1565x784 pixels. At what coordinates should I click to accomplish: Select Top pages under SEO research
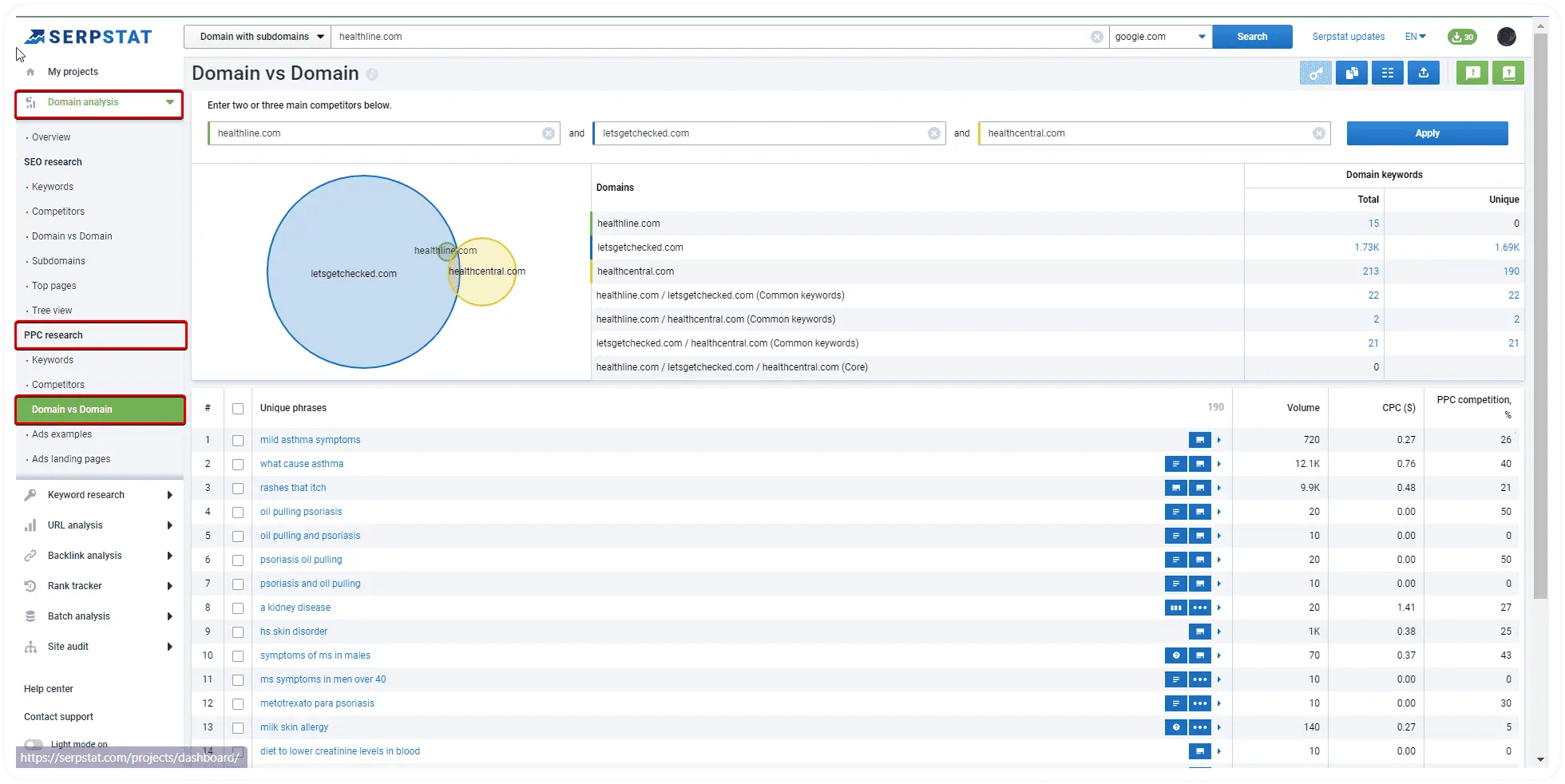[x=54, y=286]
